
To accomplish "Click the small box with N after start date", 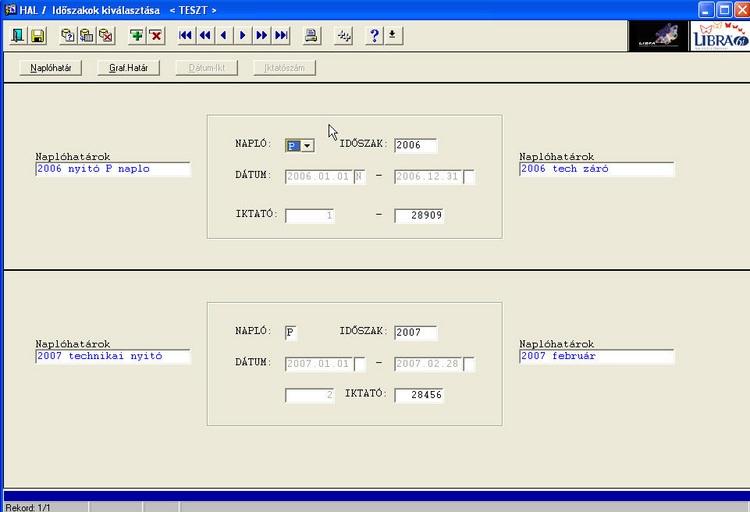I will pos(360,177).
